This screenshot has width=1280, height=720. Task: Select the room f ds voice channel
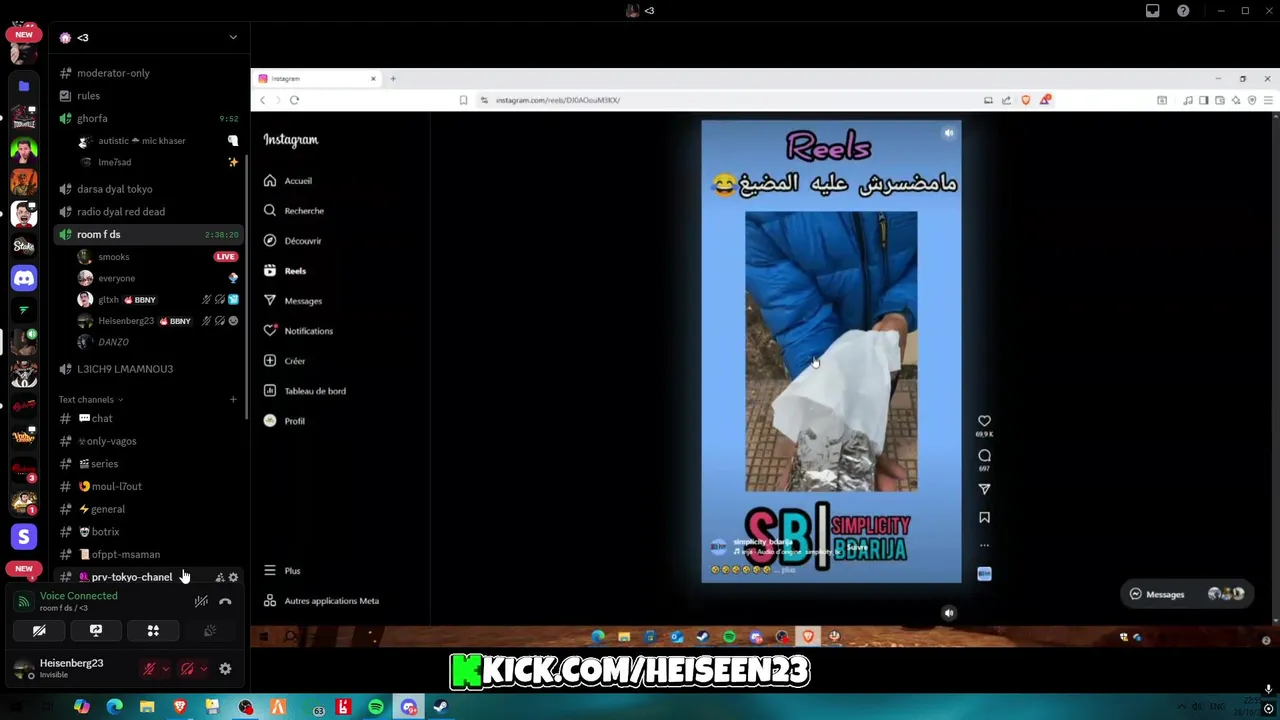click(x=150, y=234)
